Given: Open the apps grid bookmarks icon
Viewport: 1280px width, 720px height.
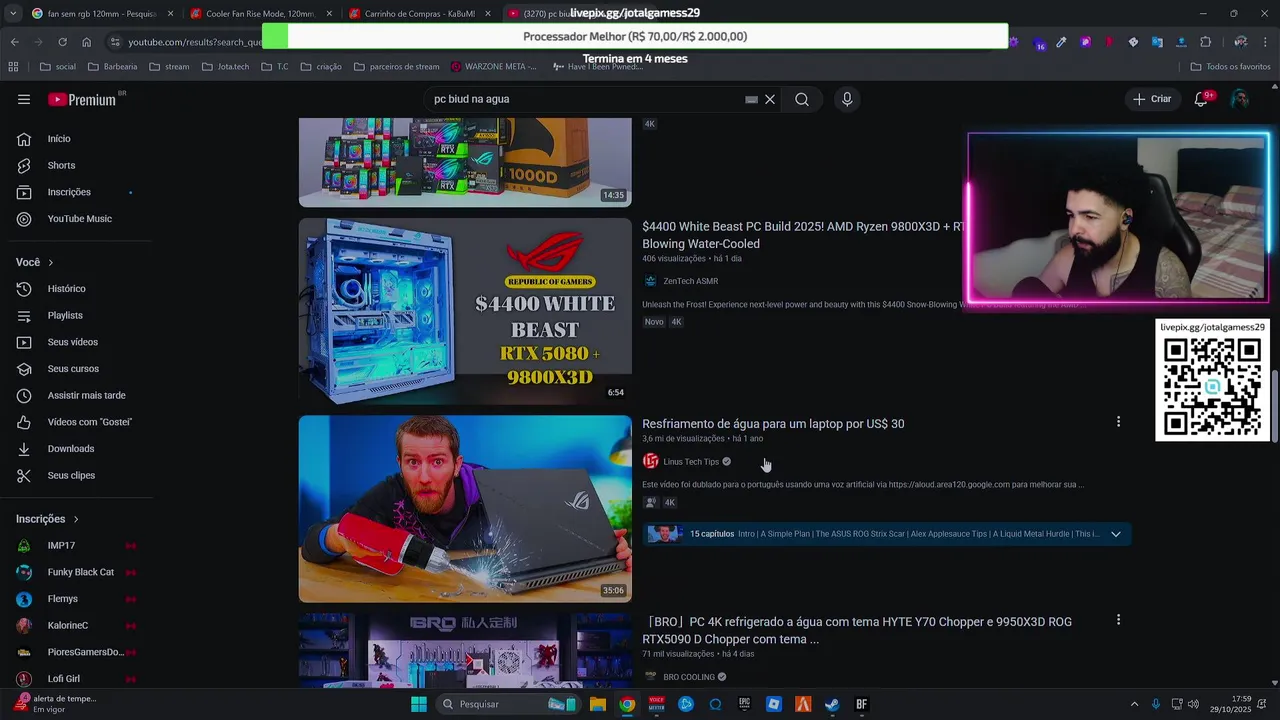Looking at the screenshot, I should (x=13, y=67).
